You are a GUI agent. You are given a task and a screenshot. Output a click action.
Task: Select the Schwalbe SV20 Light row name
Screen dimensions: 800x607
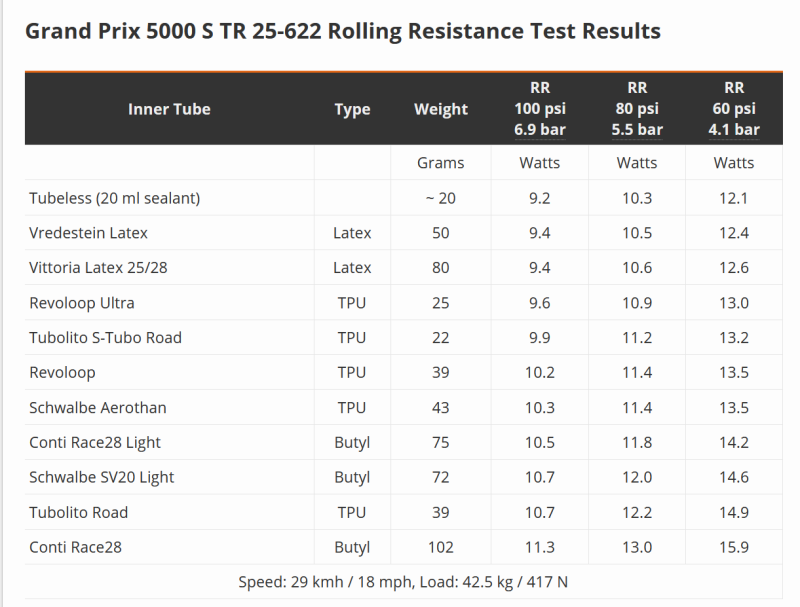pyautogui.click(x=102, y=478)
